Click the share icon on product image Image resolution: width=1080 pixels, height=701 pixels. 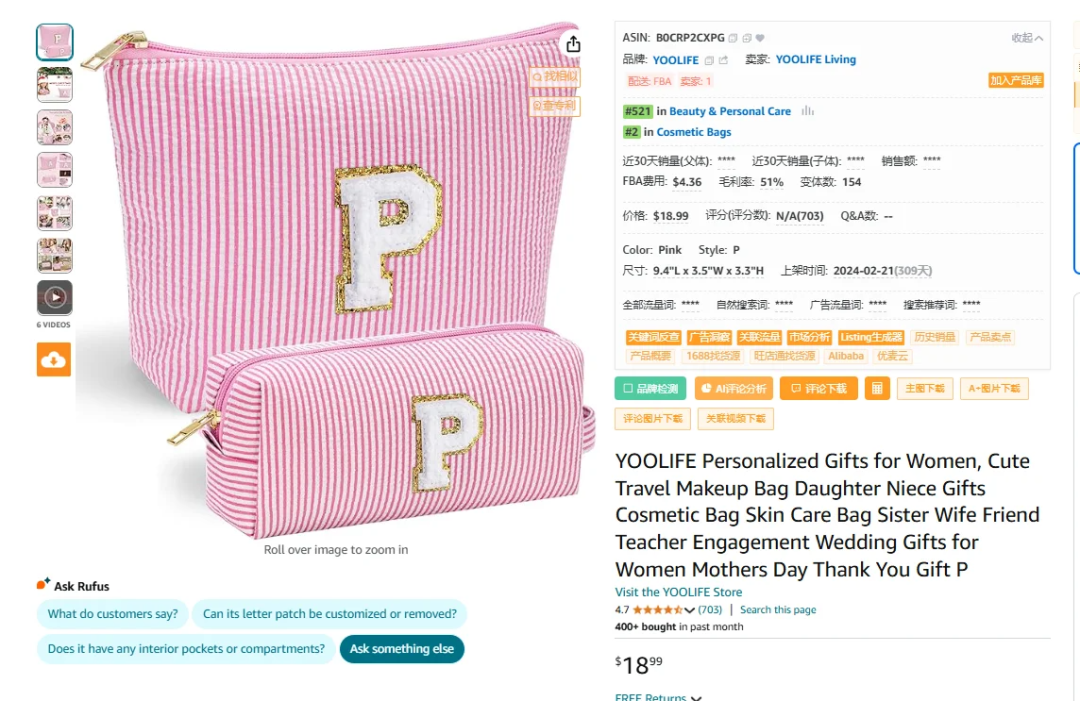click(573, 44)
